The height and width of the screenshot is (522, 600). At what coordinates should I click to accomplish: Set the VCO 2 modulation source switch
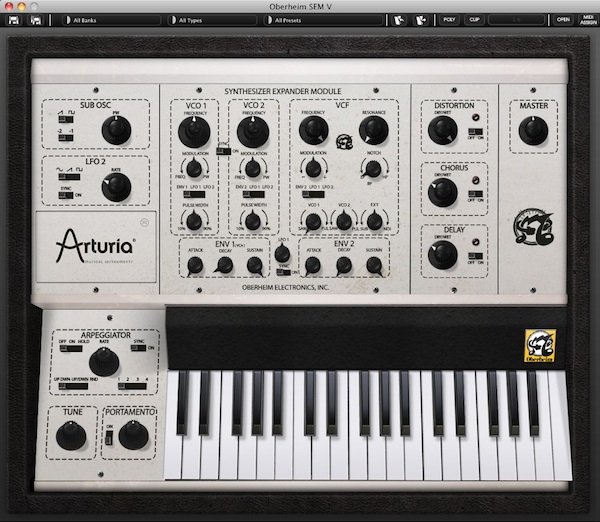[253, 194]
